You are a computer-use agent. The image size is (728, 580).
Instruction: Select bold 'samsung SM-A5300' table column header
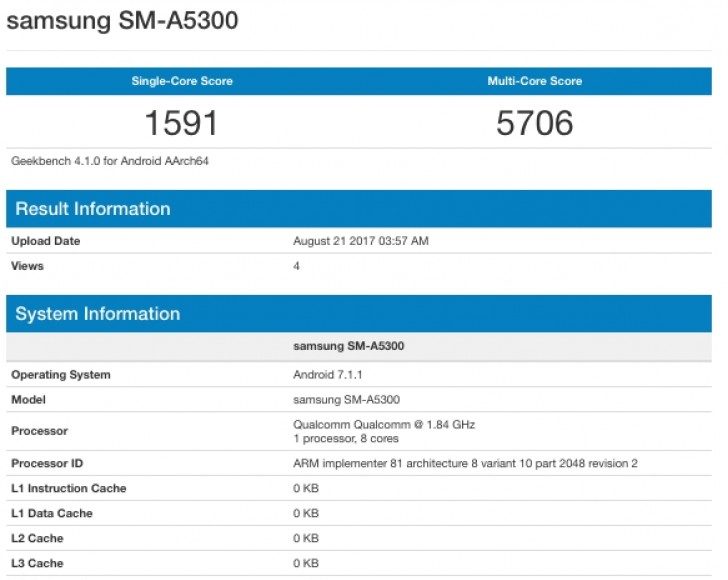click(349, 346)
